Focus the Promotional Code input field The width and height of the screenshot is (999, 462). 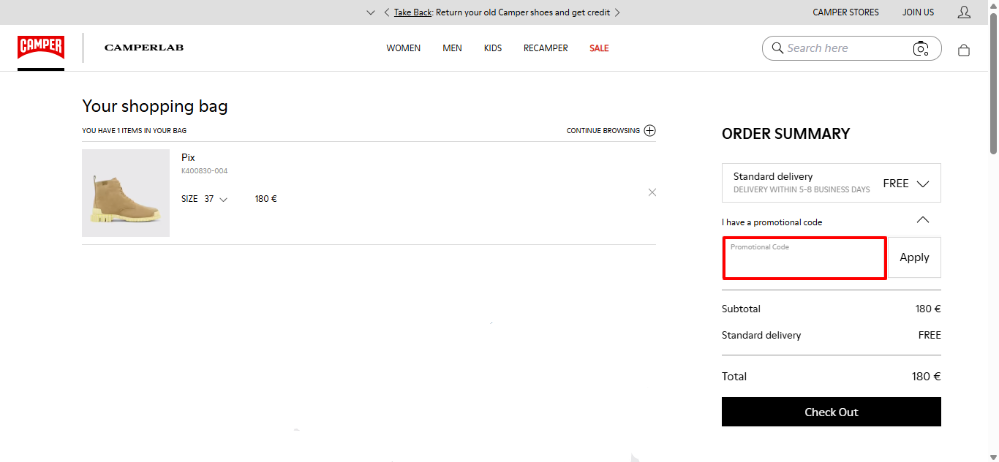coord(804,259)
